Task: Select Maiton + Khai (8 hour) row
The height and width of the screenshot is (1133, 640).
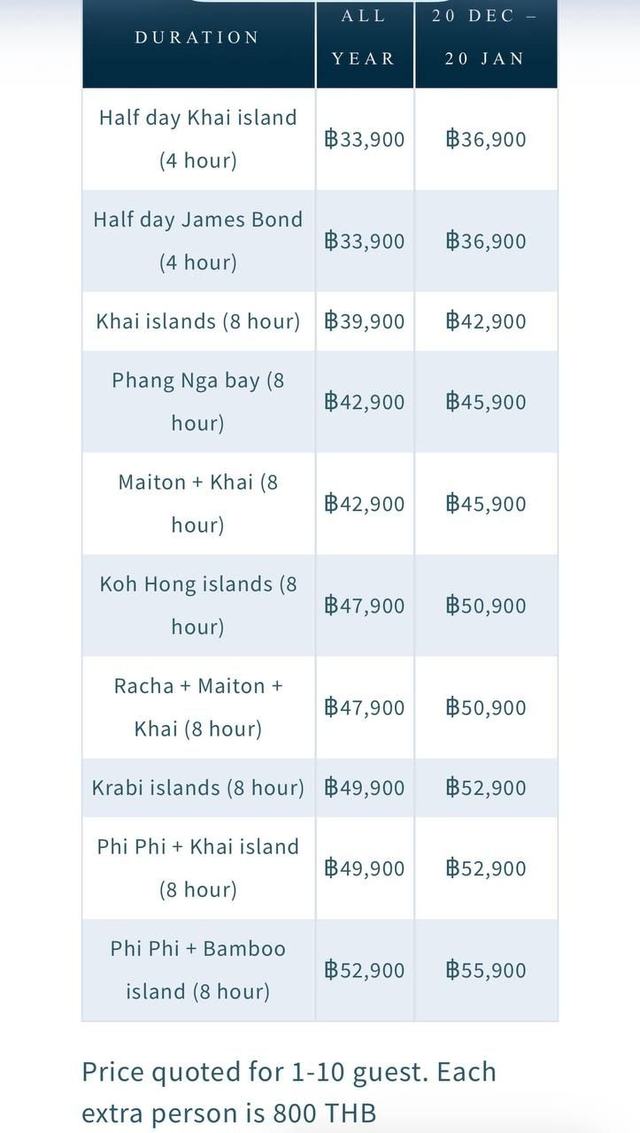Action: 319,504
